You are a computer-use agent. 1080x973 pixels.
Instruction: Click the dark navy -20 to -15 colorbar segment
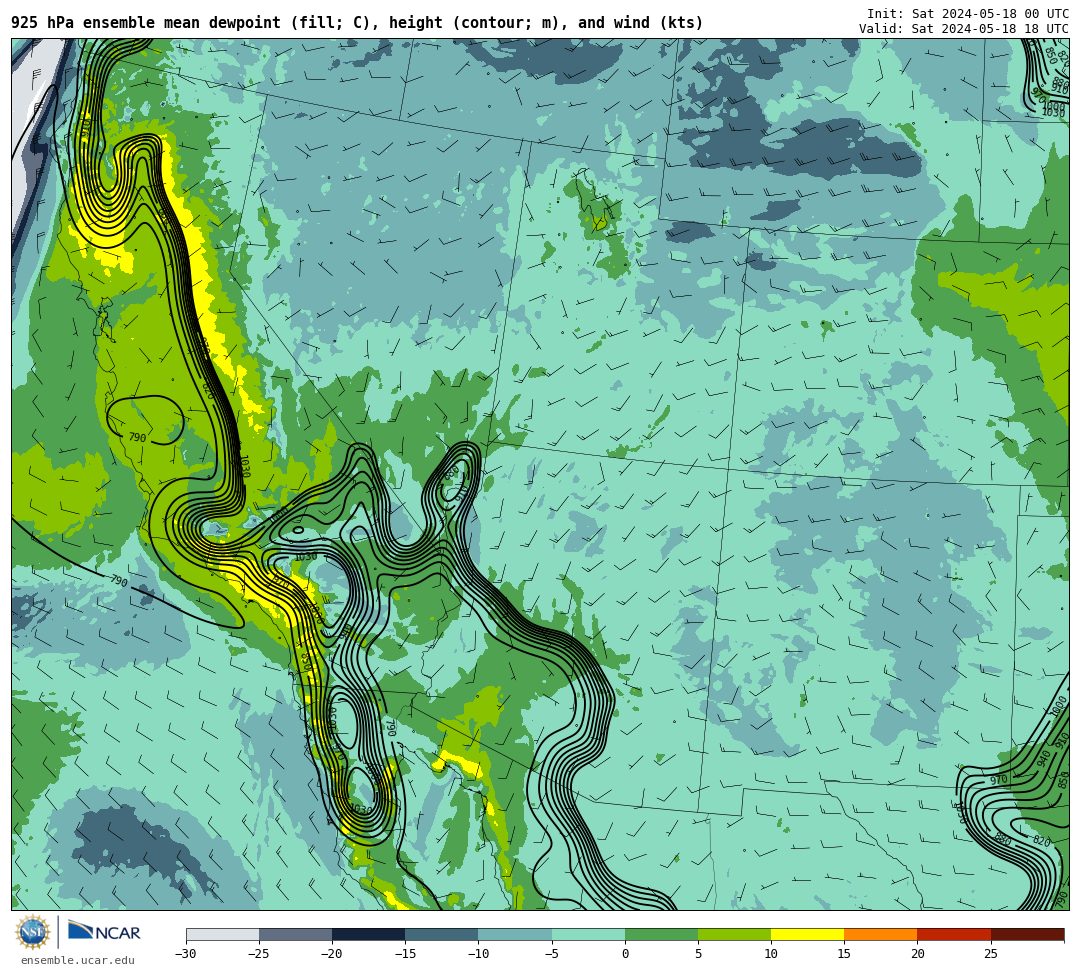click(368, 934)
